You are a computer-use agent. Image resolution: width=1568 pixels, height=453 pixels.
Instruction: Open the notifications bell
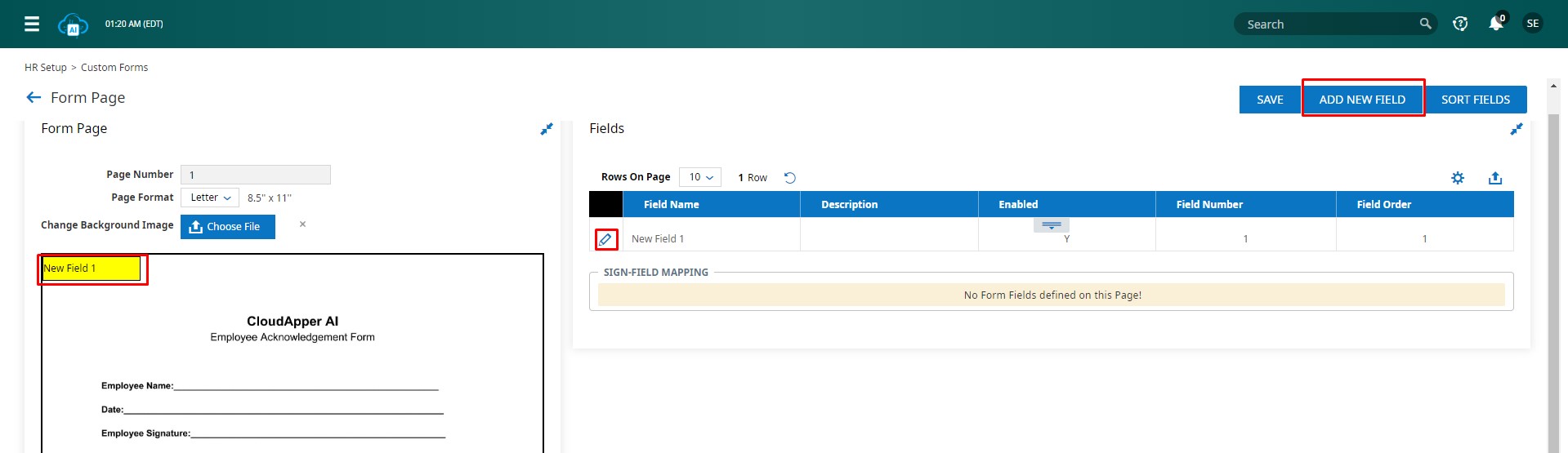1495,24
